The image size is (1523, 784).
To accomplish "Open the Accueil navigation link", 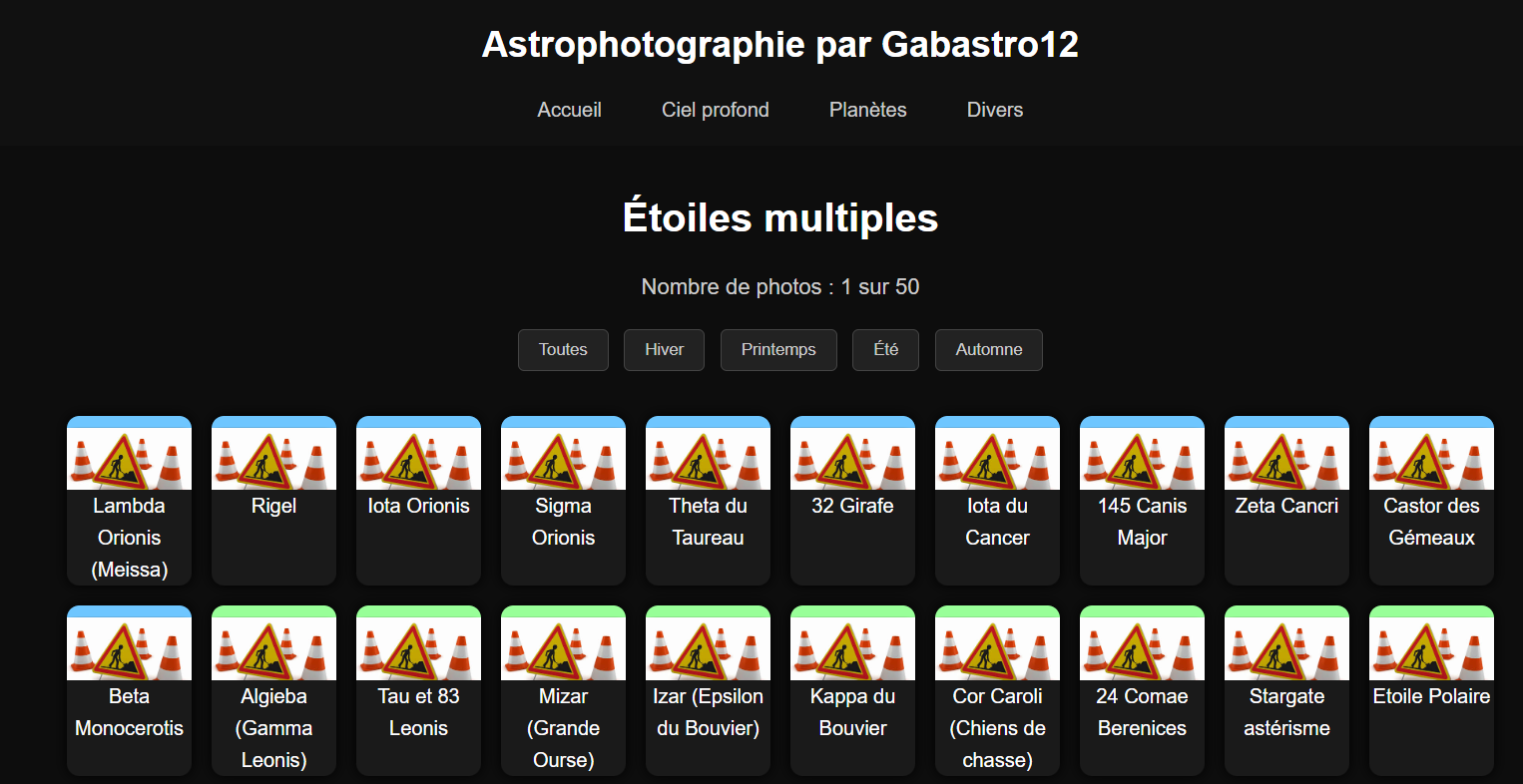I will coord(569,110).
